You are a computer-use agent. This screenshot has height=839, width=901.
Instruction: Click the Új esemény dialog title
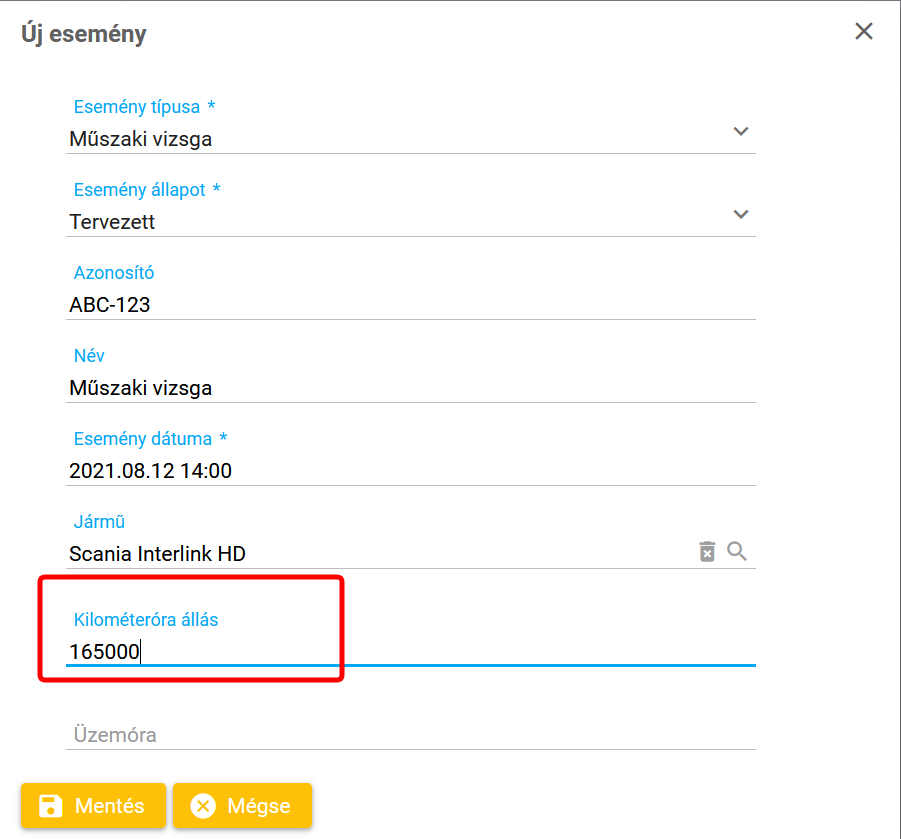tap(84, 34)
